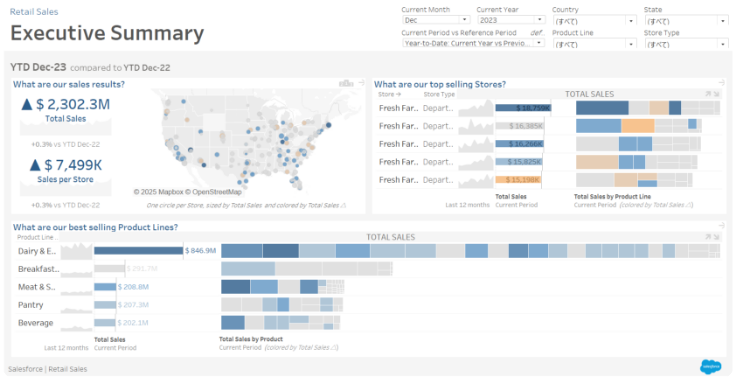Click the up triangle beside $ 7,499K
736x381 pixels.
tap(35, 165)
